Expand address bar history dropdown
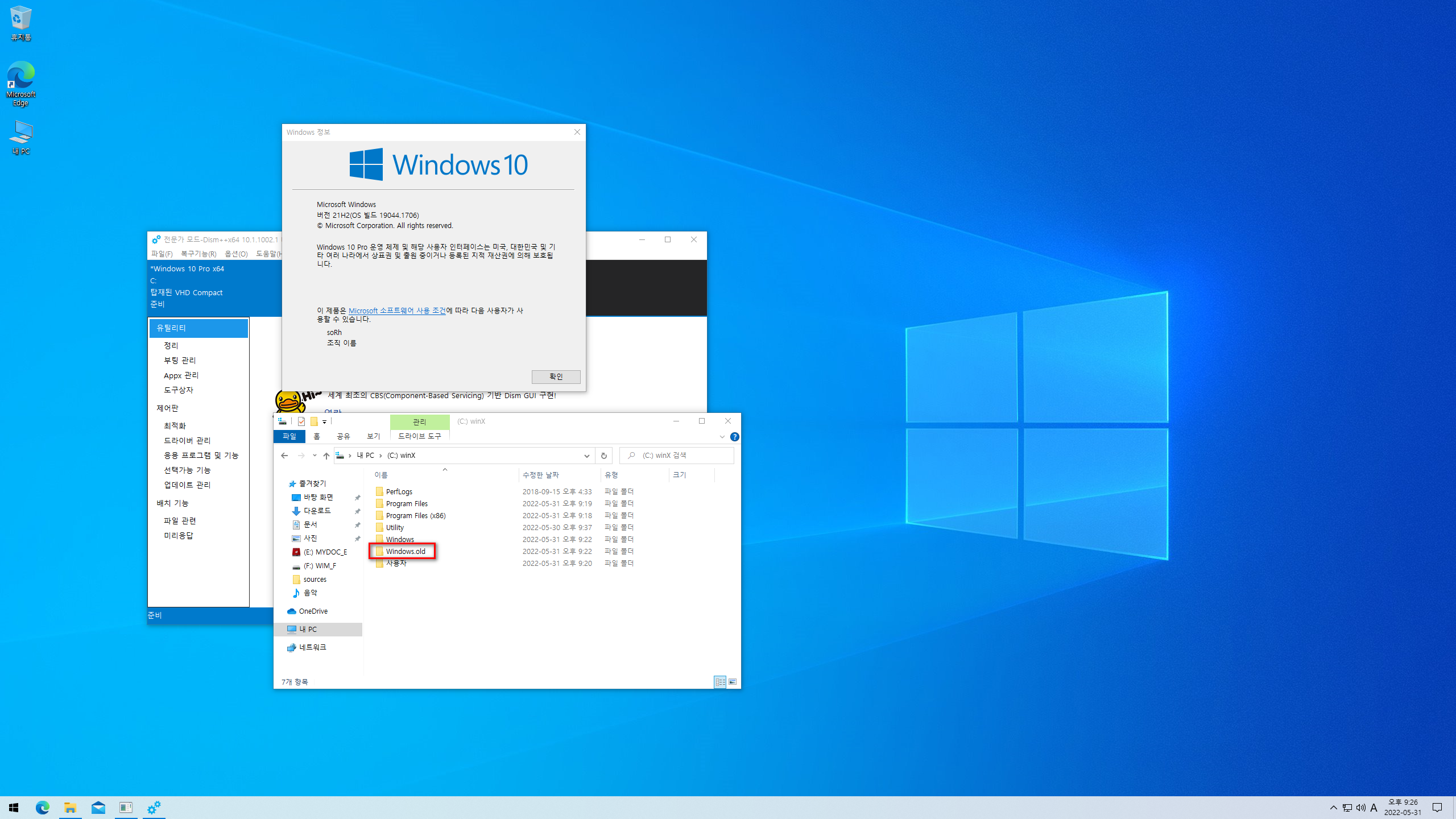 587,456
